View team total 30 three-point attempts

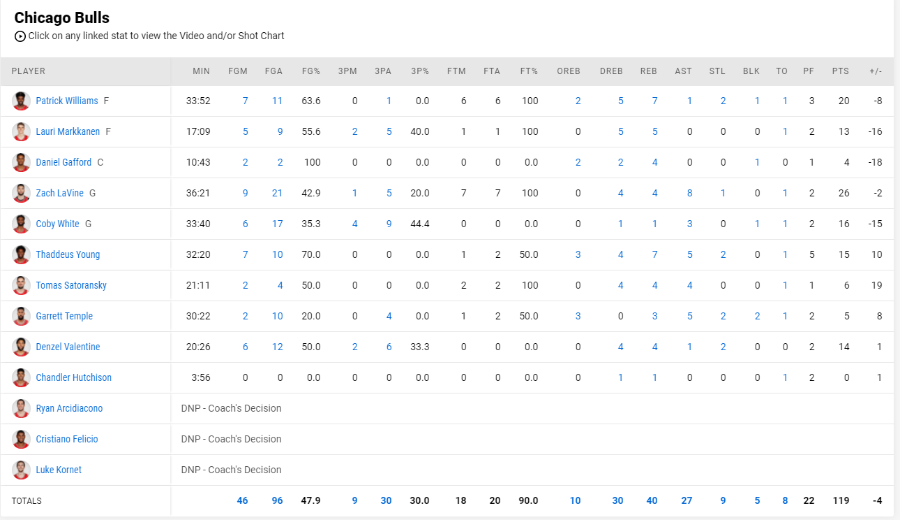386,500
